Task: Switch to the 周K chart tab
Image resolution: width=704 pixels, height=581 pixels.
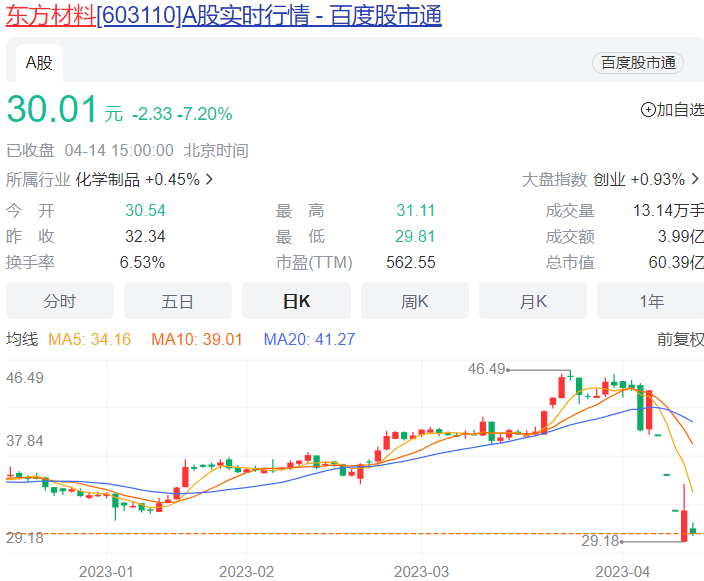Action: coord(415,301)
